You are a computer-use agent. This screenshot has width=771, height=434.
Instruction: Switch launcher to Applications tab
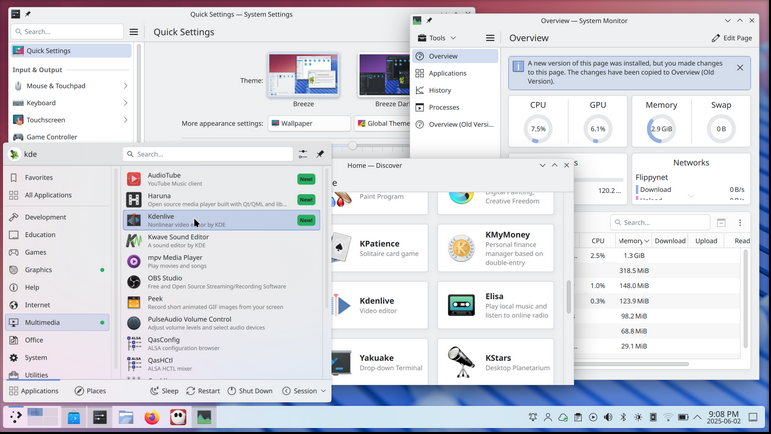[34, 391]
